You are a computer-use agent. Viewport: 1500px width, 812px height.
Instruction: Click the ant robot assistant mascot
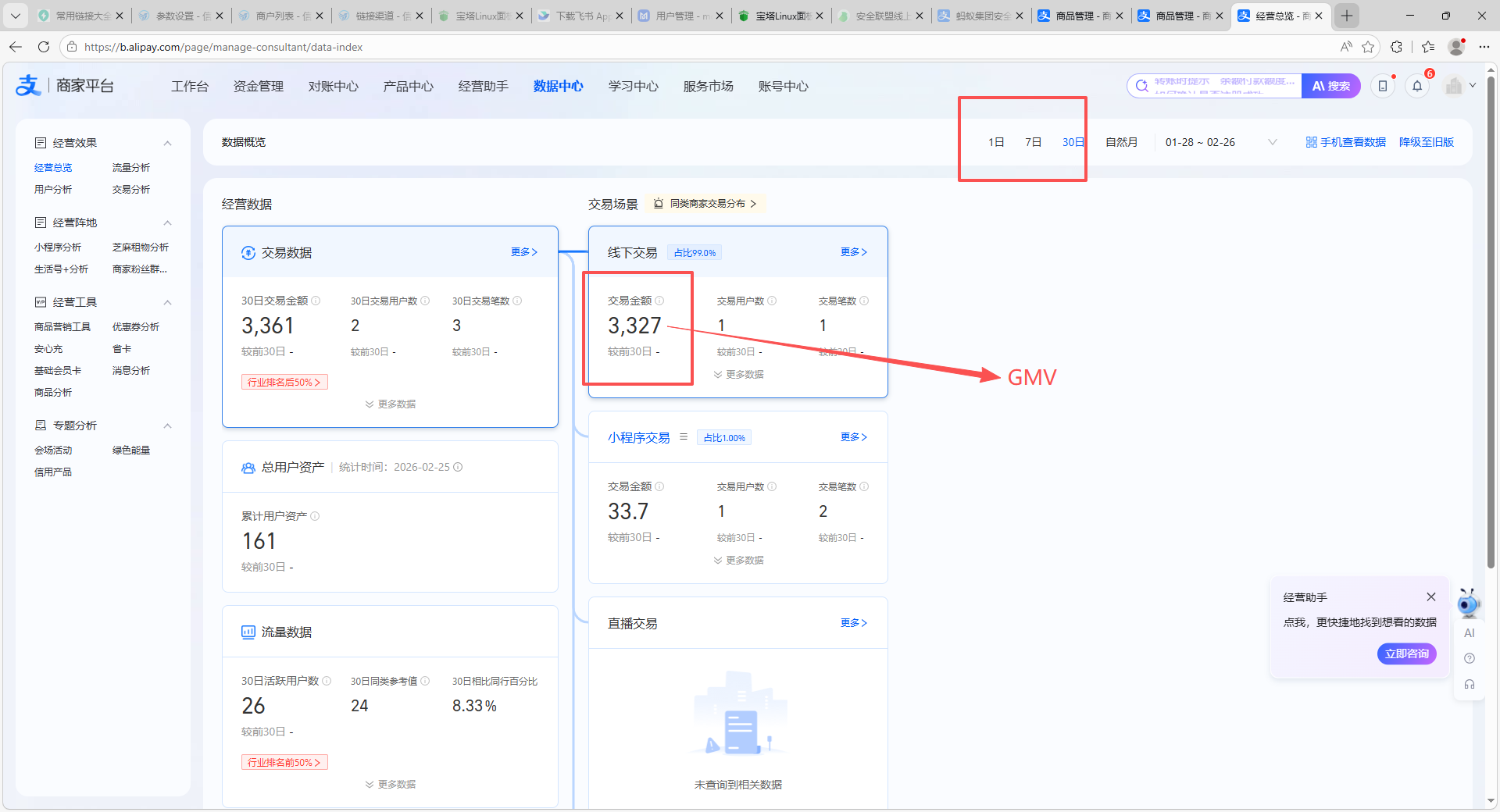[1468, 604]
